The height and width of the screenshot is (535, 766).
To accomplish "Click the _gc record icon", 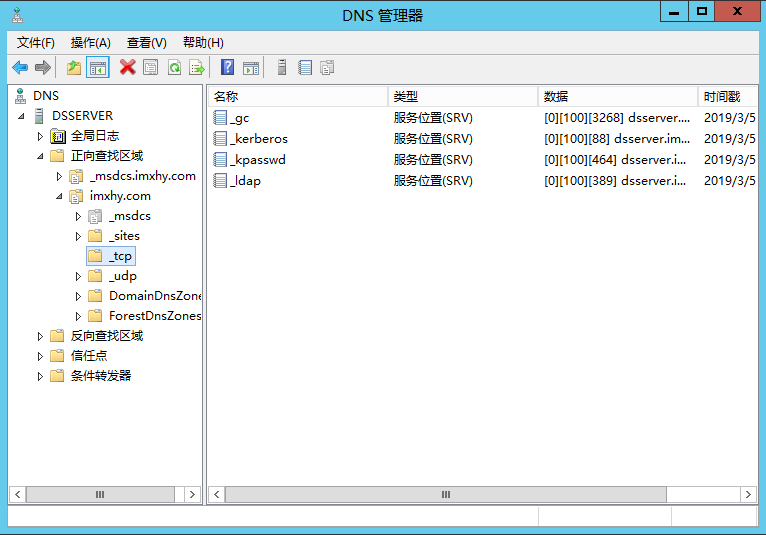I will (220, 117).
